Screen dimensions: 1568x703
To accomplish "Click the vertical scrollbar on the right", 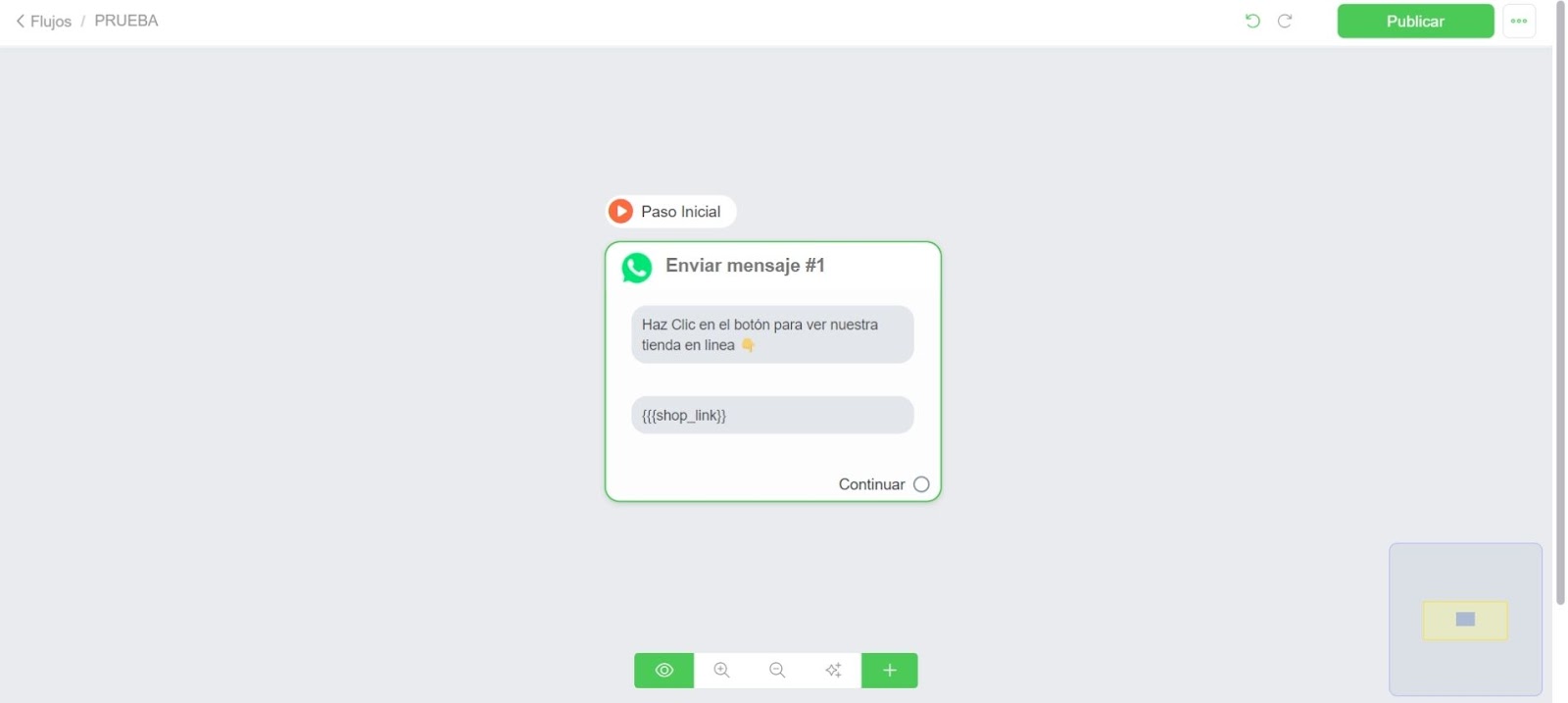I will [1560, 304].
